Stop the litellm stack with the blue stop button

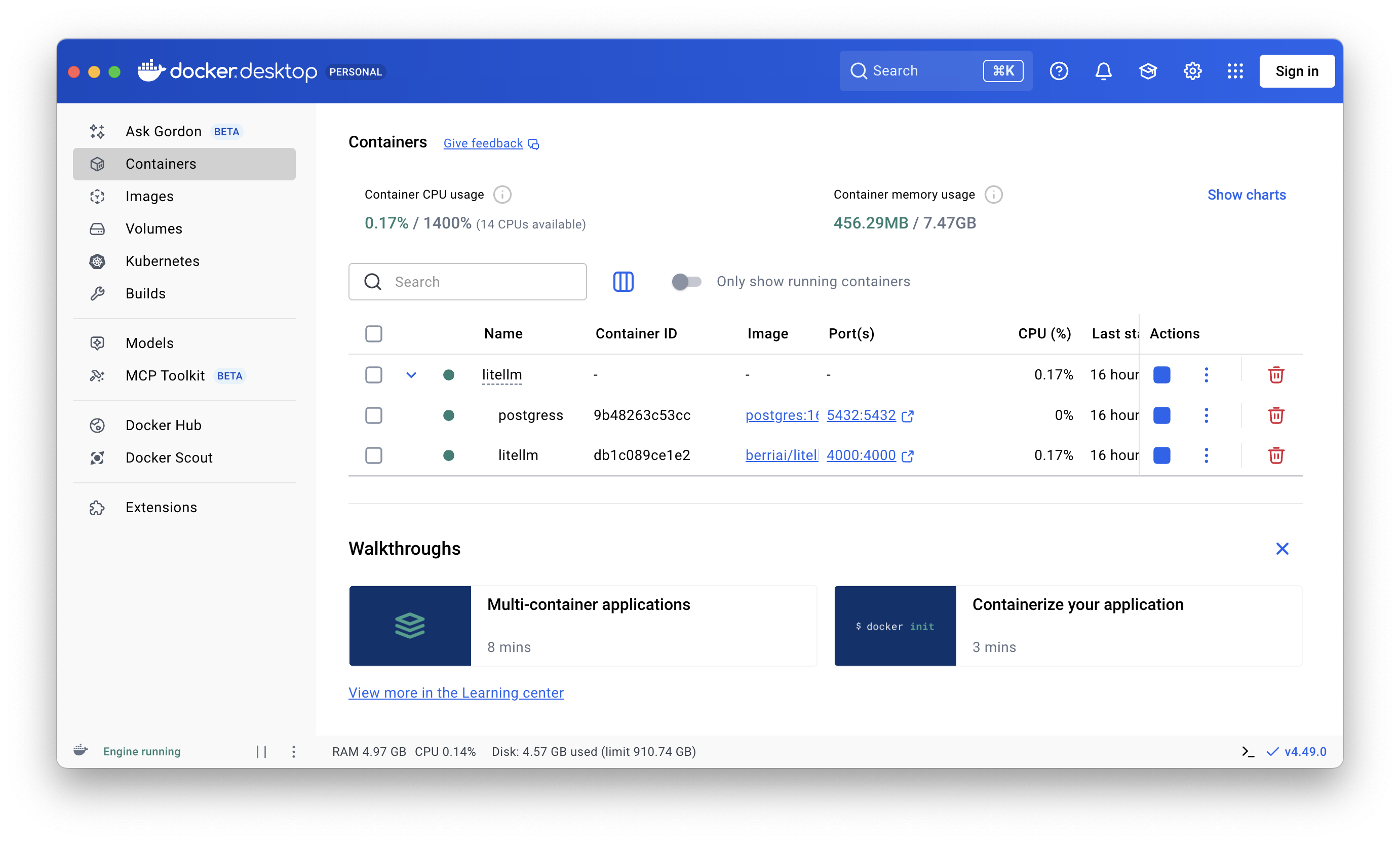[1161, 375]
